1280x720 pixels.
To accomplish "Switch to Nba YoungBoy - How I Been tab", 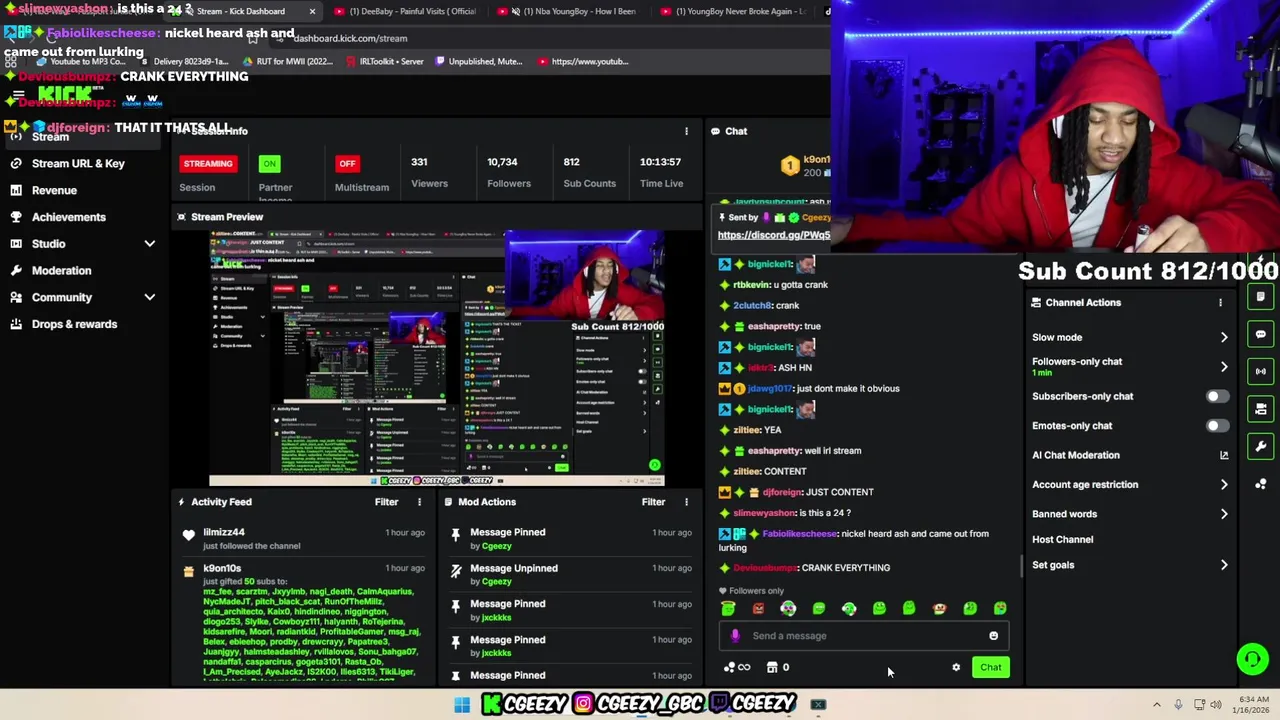I will tap(572, 11).
